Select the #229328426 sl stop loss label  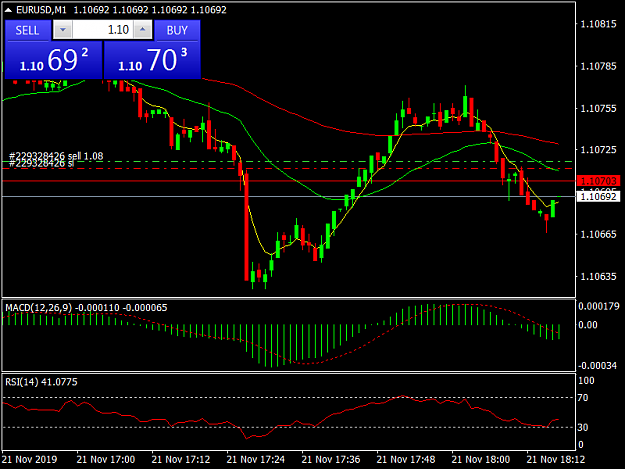pyautogui.click(x=41, y=164)
